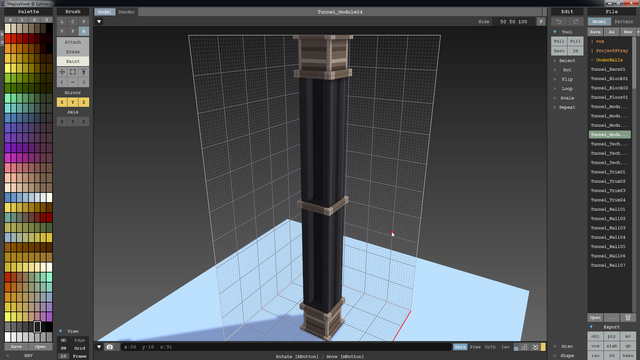Select the L line brush mode
The width and height of the screenshot is (640, 360).
click(x=62, y=22)
